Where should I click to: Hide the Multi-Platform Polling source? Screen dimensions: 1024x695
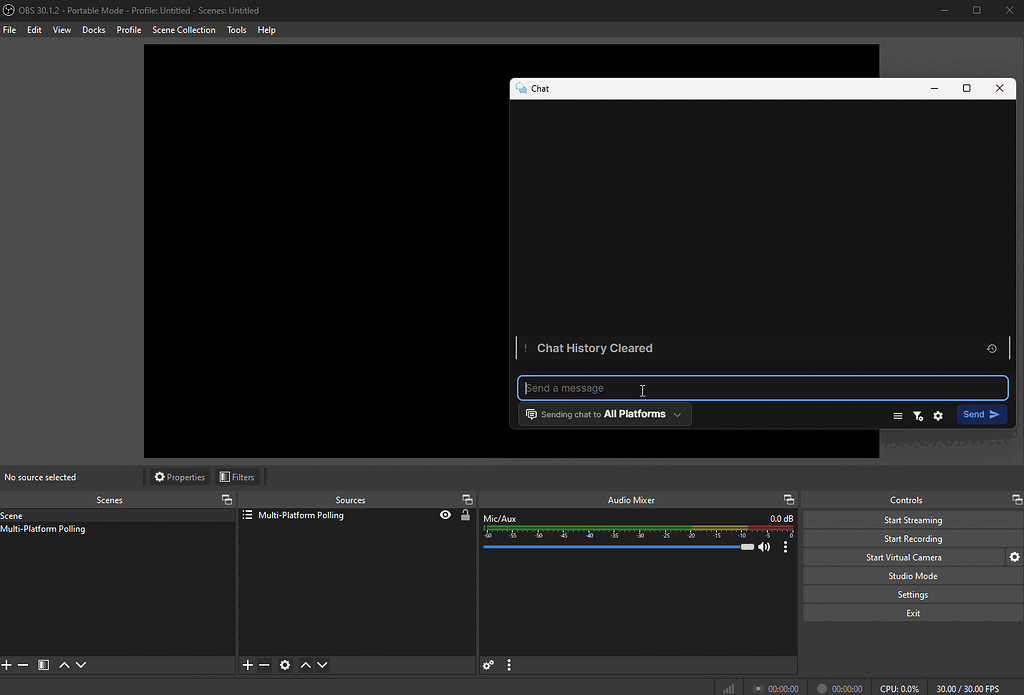444,514
